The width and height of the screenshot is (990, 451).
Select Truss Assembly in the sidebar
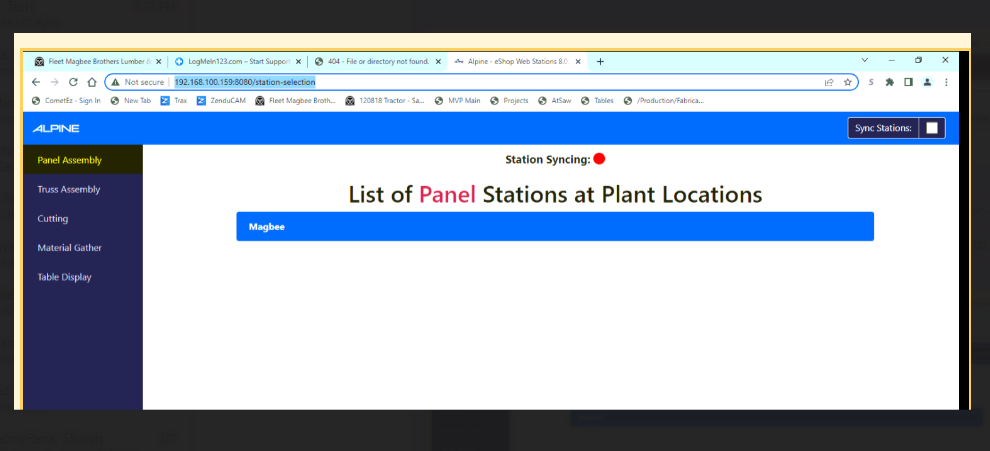[x=83, y=189]
